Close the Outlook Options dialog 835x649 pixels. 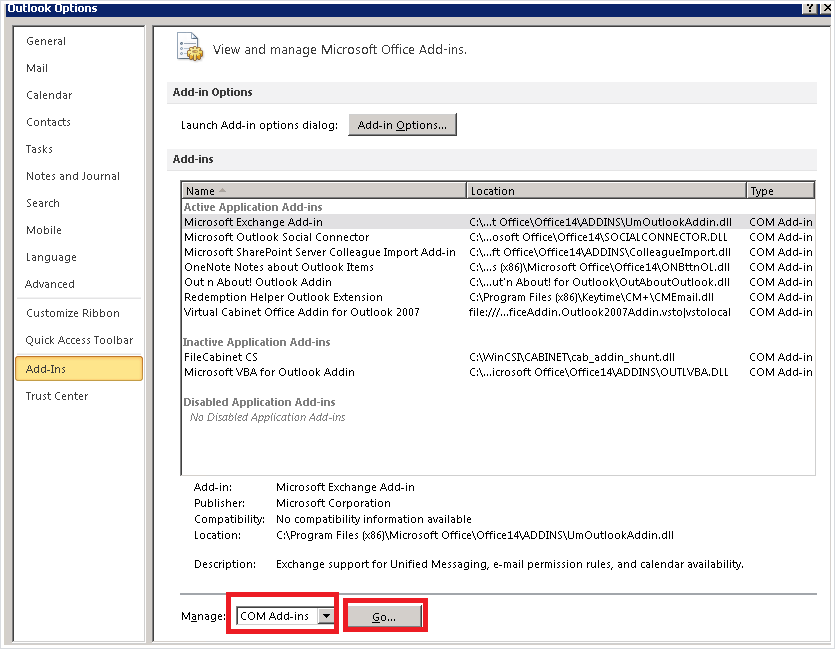826,8
